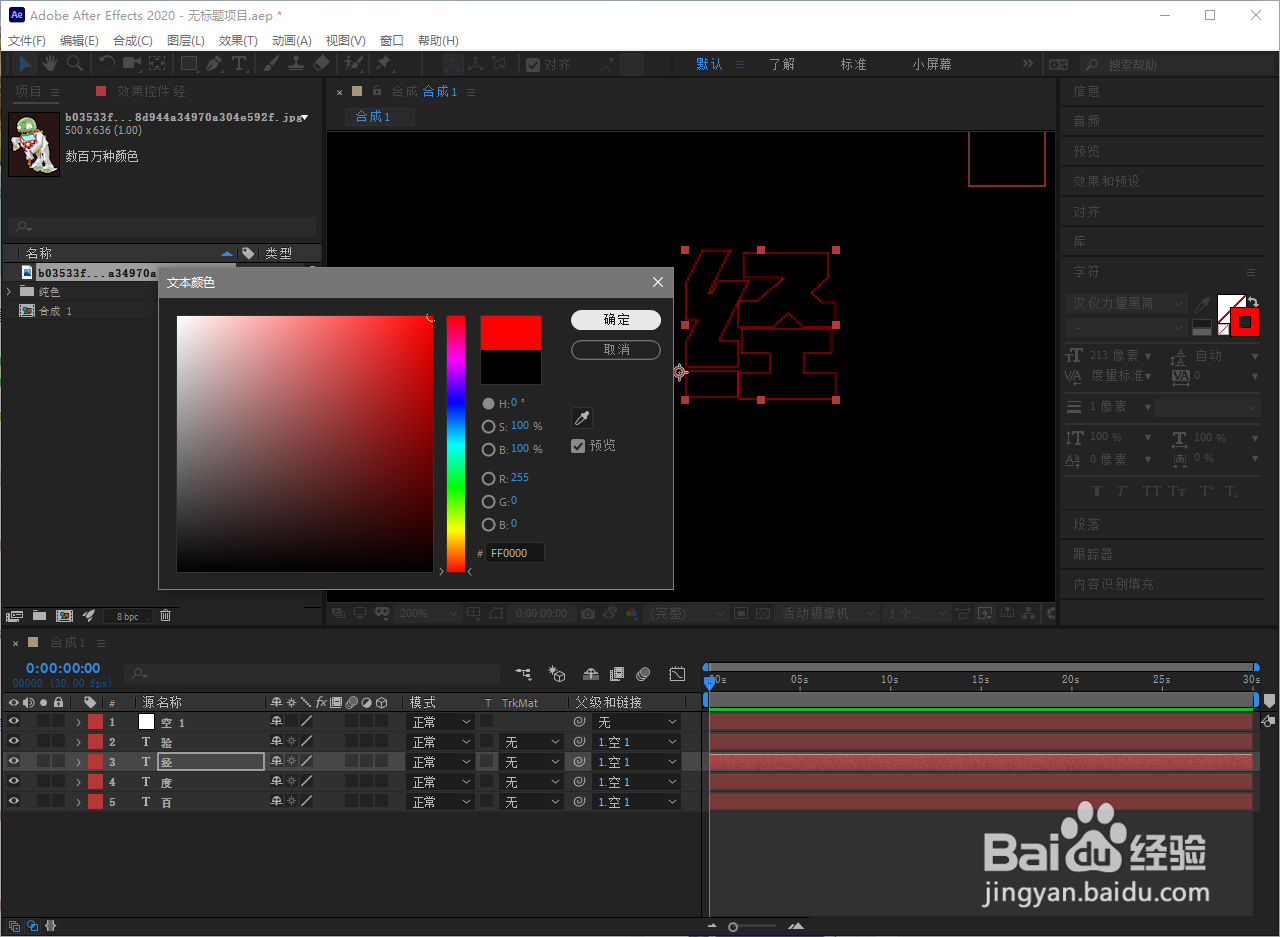Switch to the 了解 Learn workspace
The width and height of the screenshot is (1280, 937).
pyautogui.click(x=782, y=64)
